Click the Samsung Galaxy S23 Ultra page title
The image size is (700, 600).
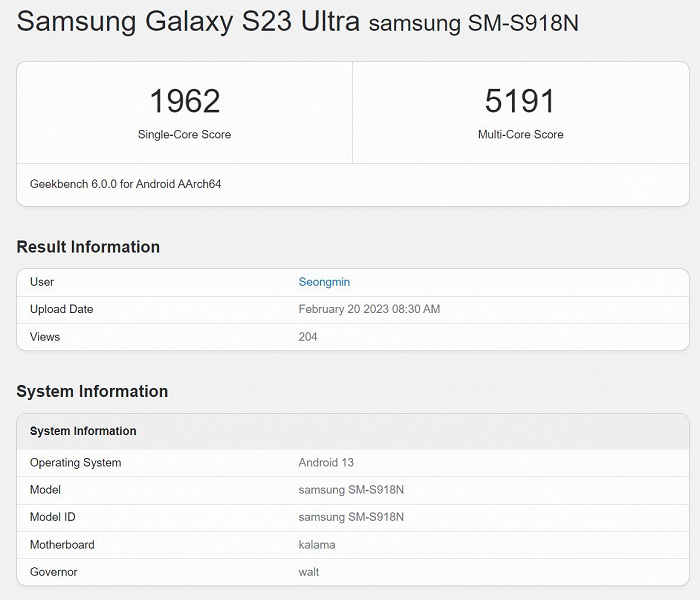pos(188,22)
